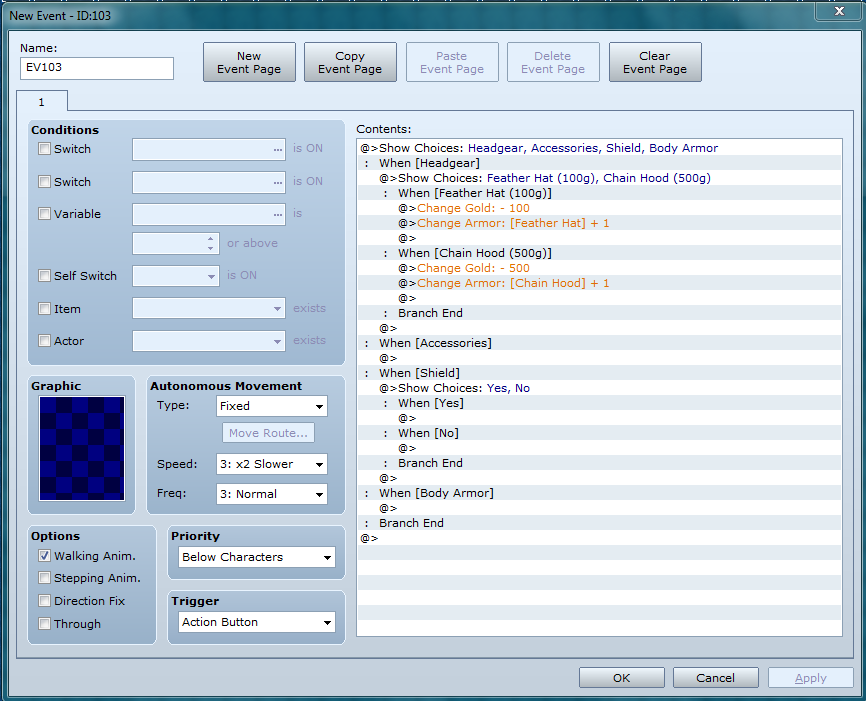Viewport: 866px width, 701px height.
Task: Enable the Through option checkbox
Action: click(x=44, y=624)
